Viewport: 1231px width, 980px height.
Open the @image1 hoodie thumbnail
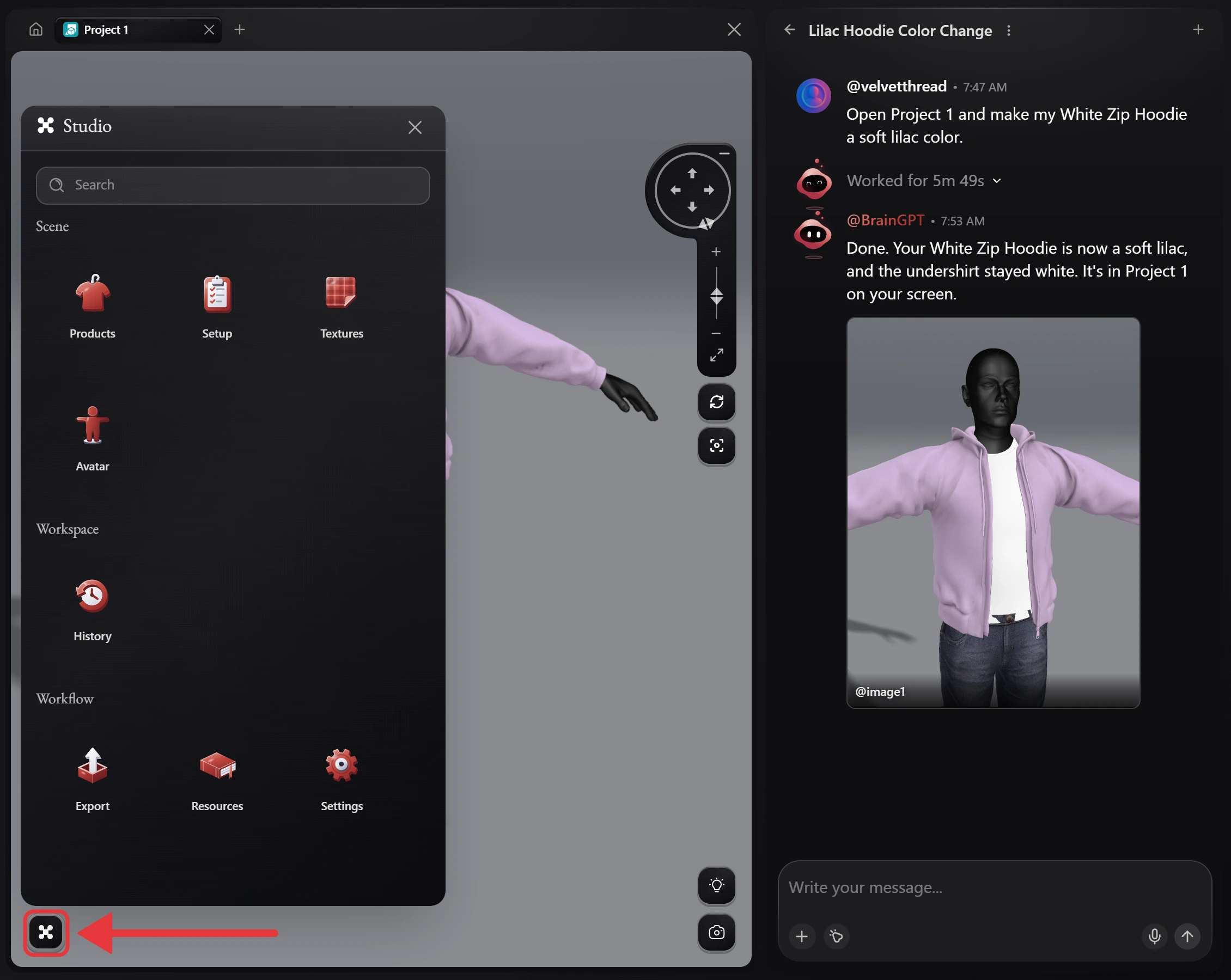point(993,512)
